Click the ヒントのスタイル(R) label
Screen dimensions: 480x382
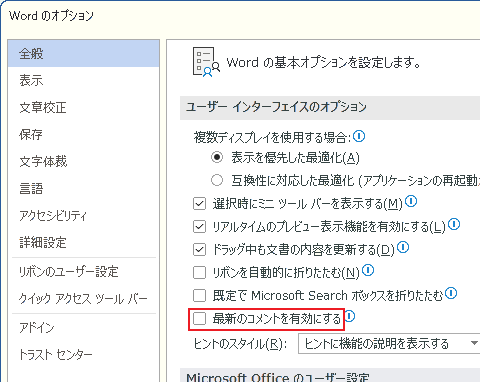coord(240,344)
